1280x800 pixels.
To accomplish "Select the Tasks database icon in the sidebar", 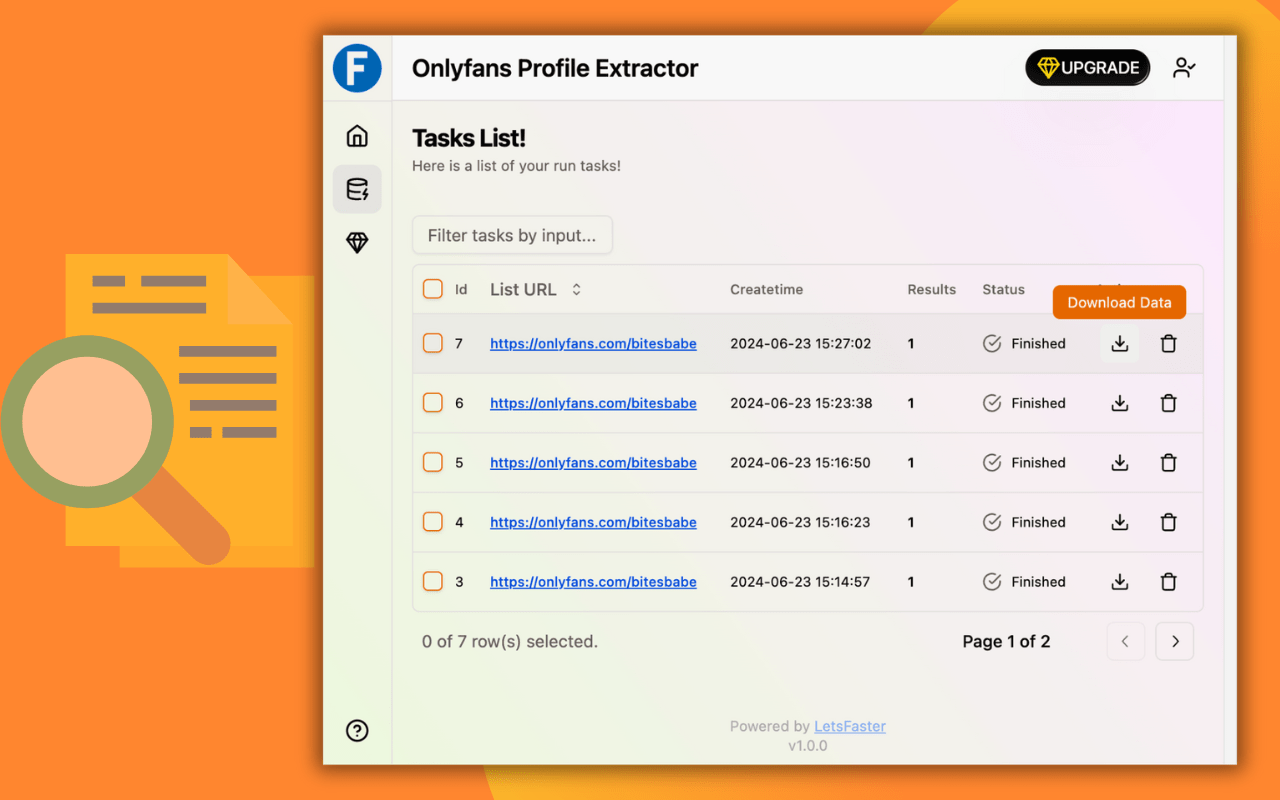I will click(357, 189).
